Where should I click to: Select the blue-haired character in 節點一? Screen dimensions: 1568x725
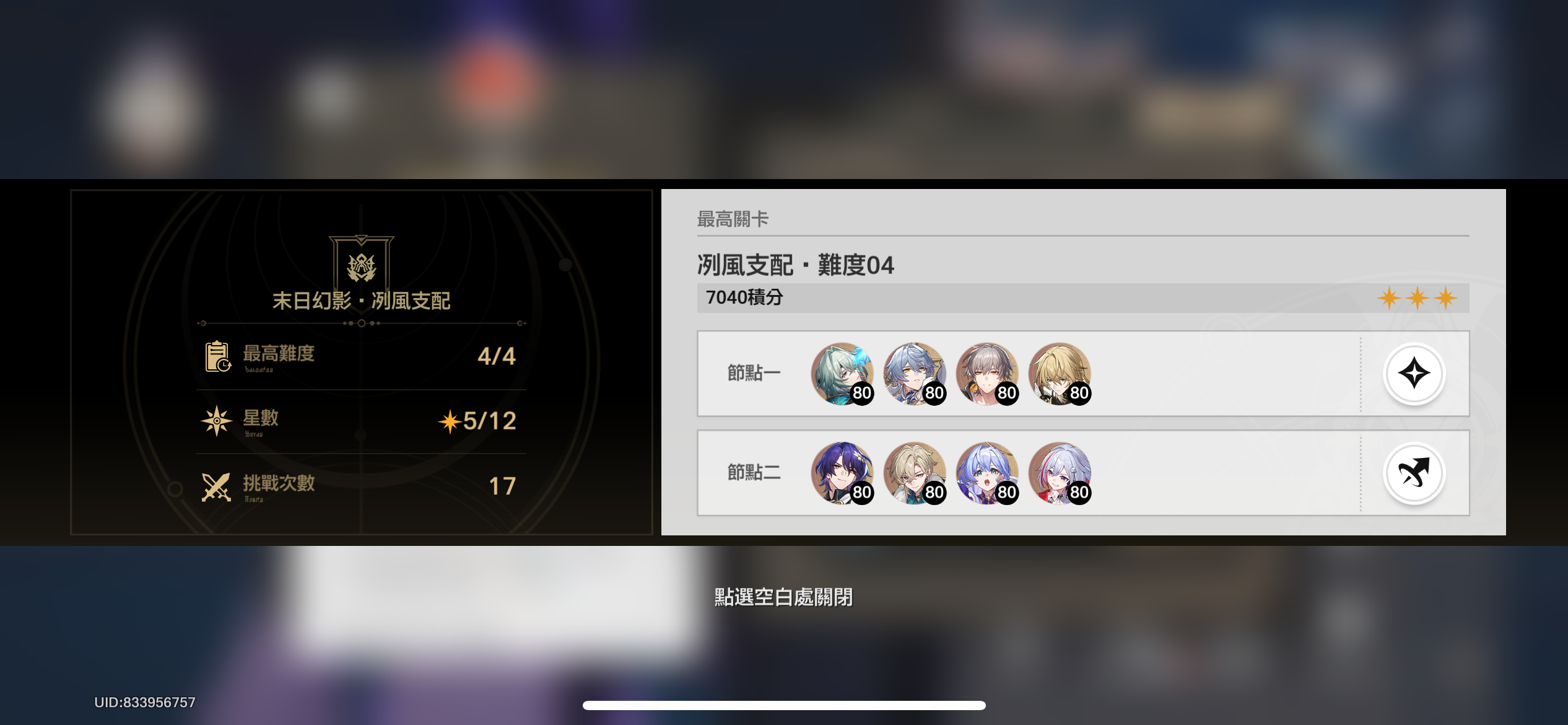915,374
